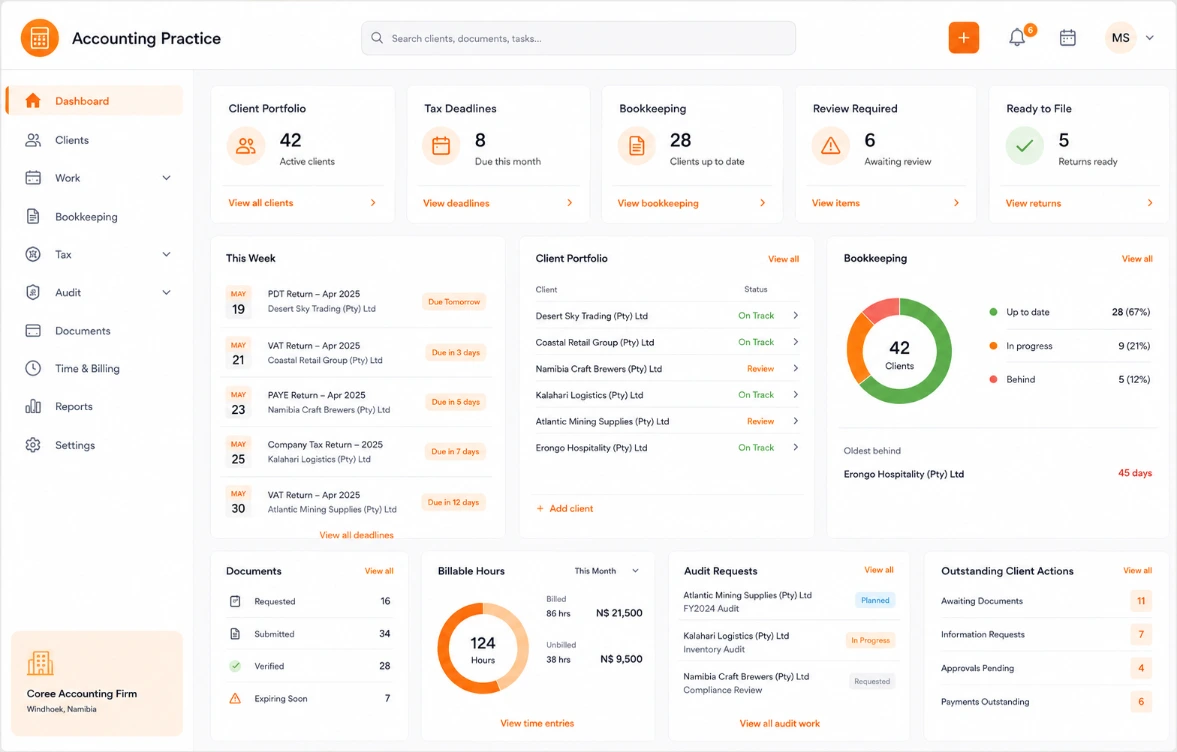The height and width of the screenshot is (752, 1177).
Task: Click the Coree Accounting Firm building icon
Action: 41,663
